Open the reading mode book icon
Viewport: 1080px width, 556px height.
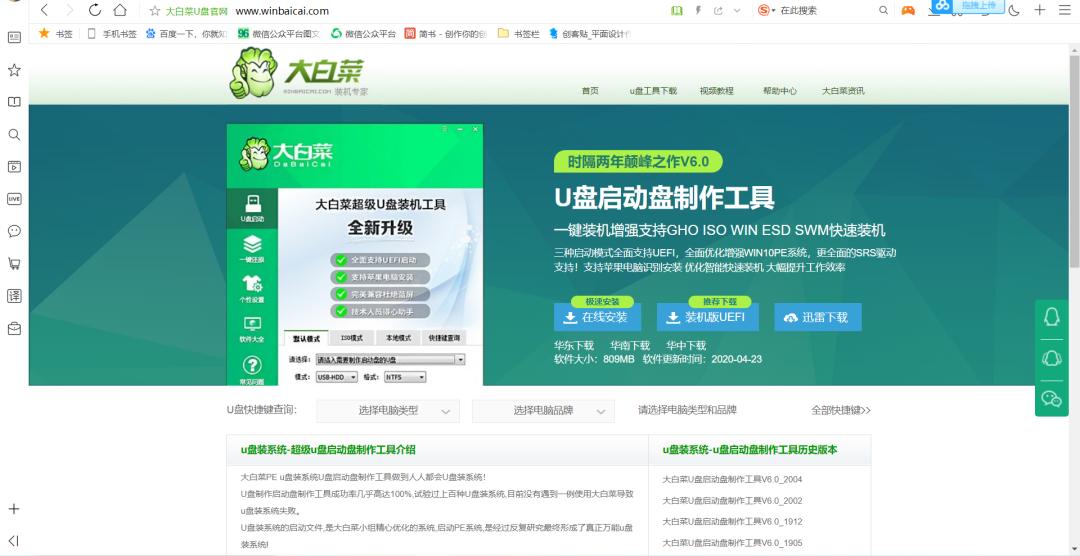coord(677,10)
